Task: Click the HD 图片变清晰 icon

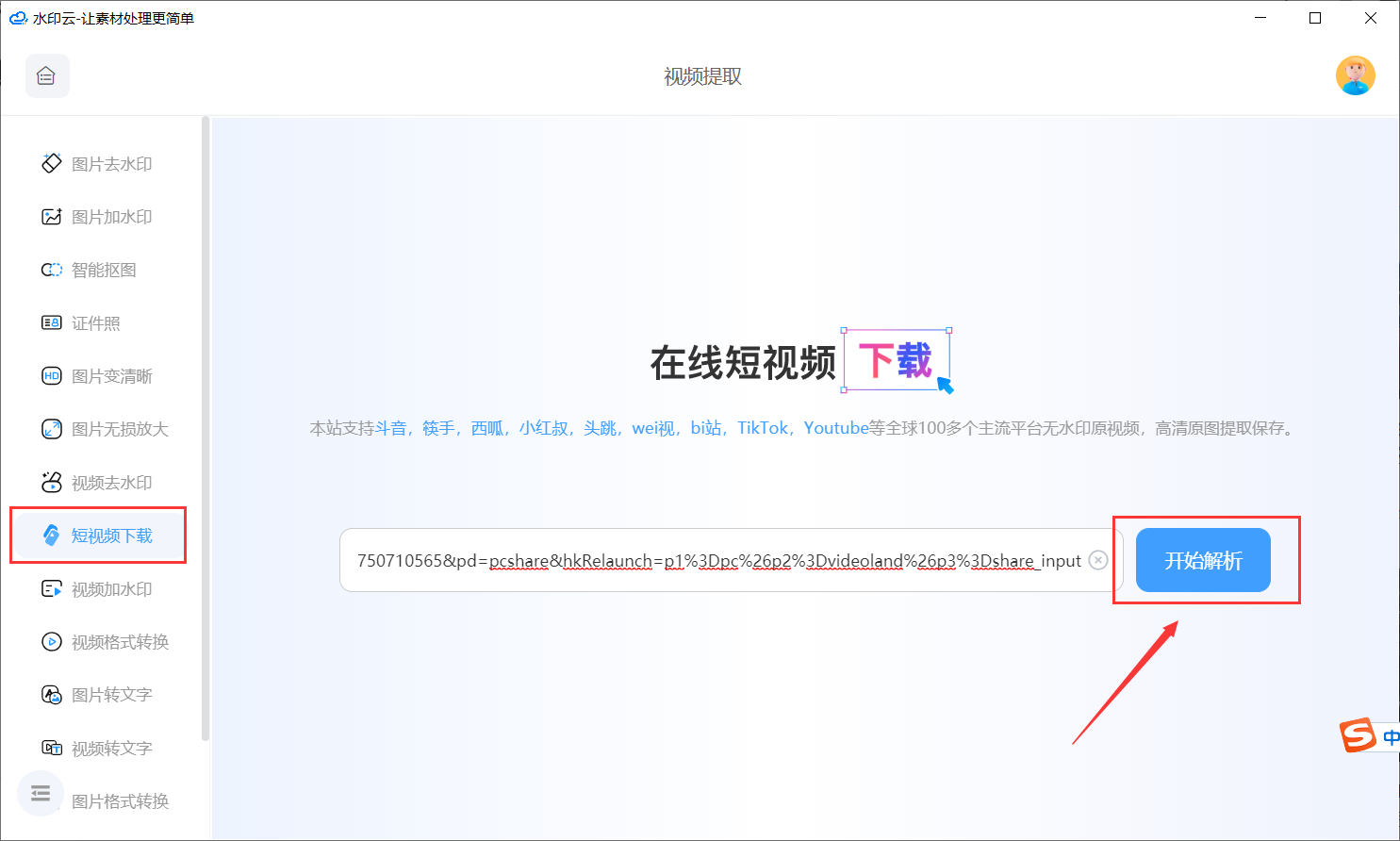Action: click(x=51, y=376)
